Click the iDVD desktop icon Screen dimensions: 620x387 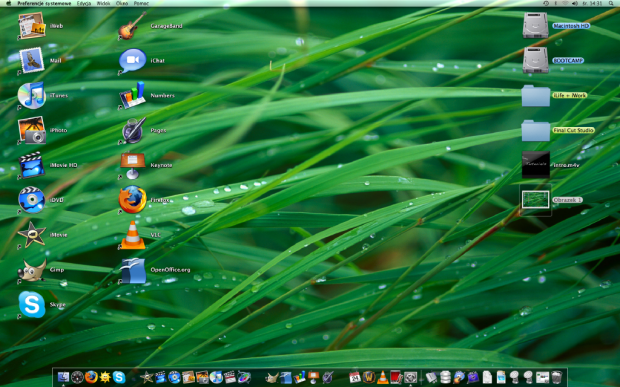(32, 200)
